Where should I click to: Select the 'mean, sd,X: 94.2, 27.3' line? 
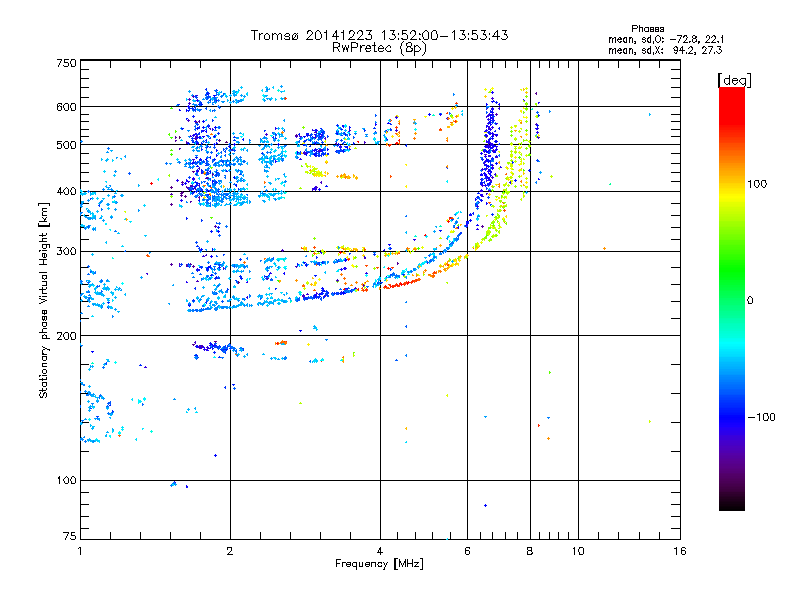pyautogui.click(x=665, y=50)
